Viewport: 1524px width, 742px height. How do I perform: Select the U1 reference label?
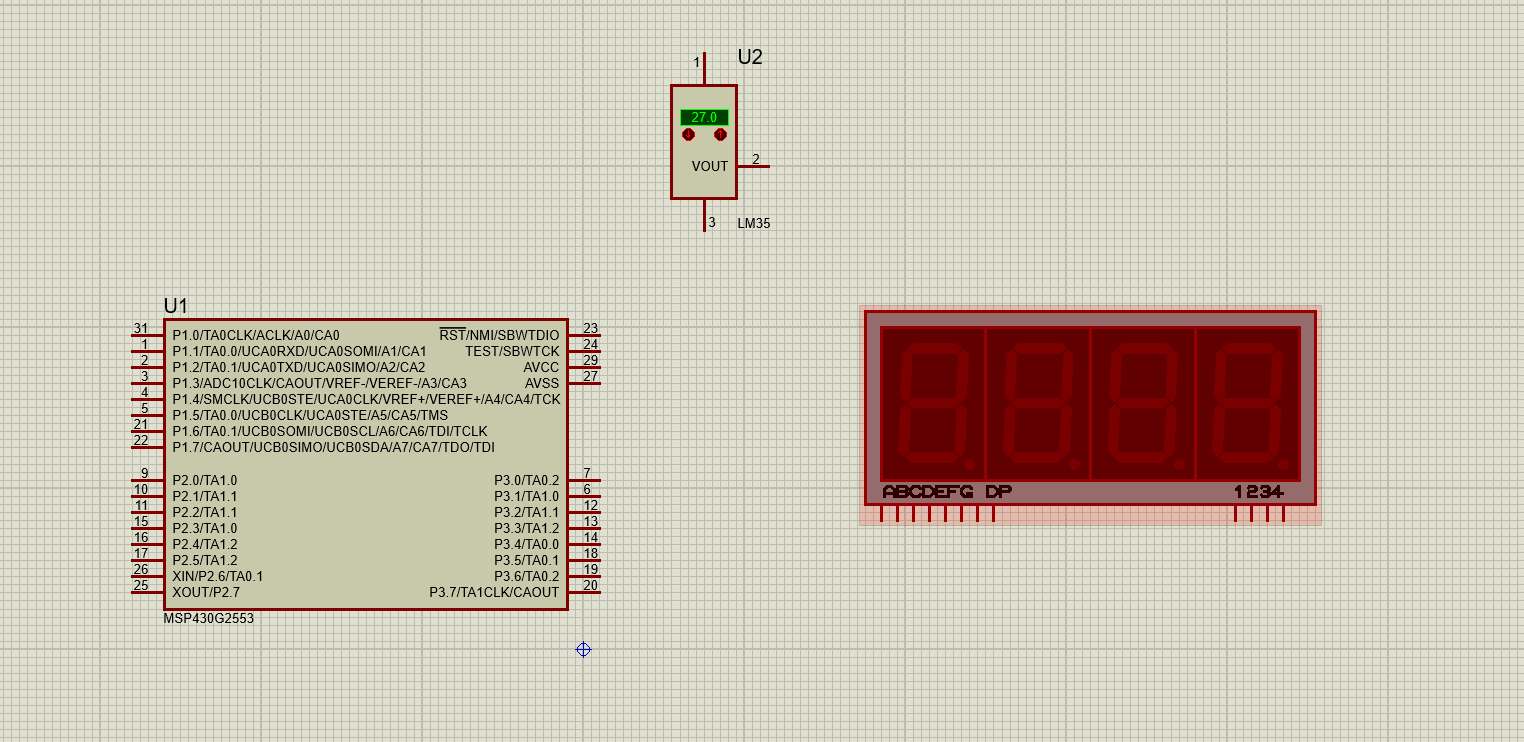click(x=176, y=306)
